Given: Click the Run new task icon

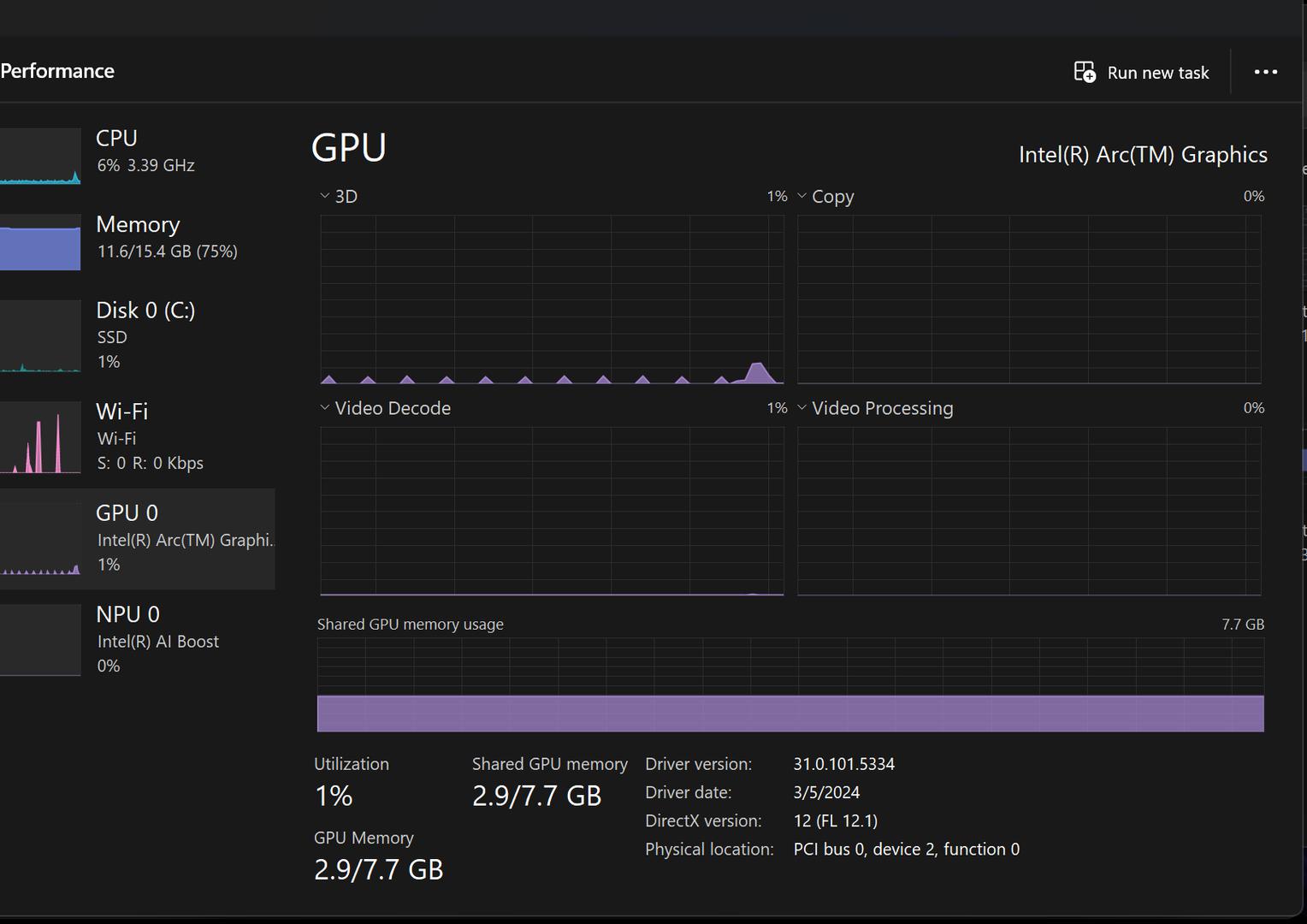Looking at the screenshot, I should (x=1085, y=73).
